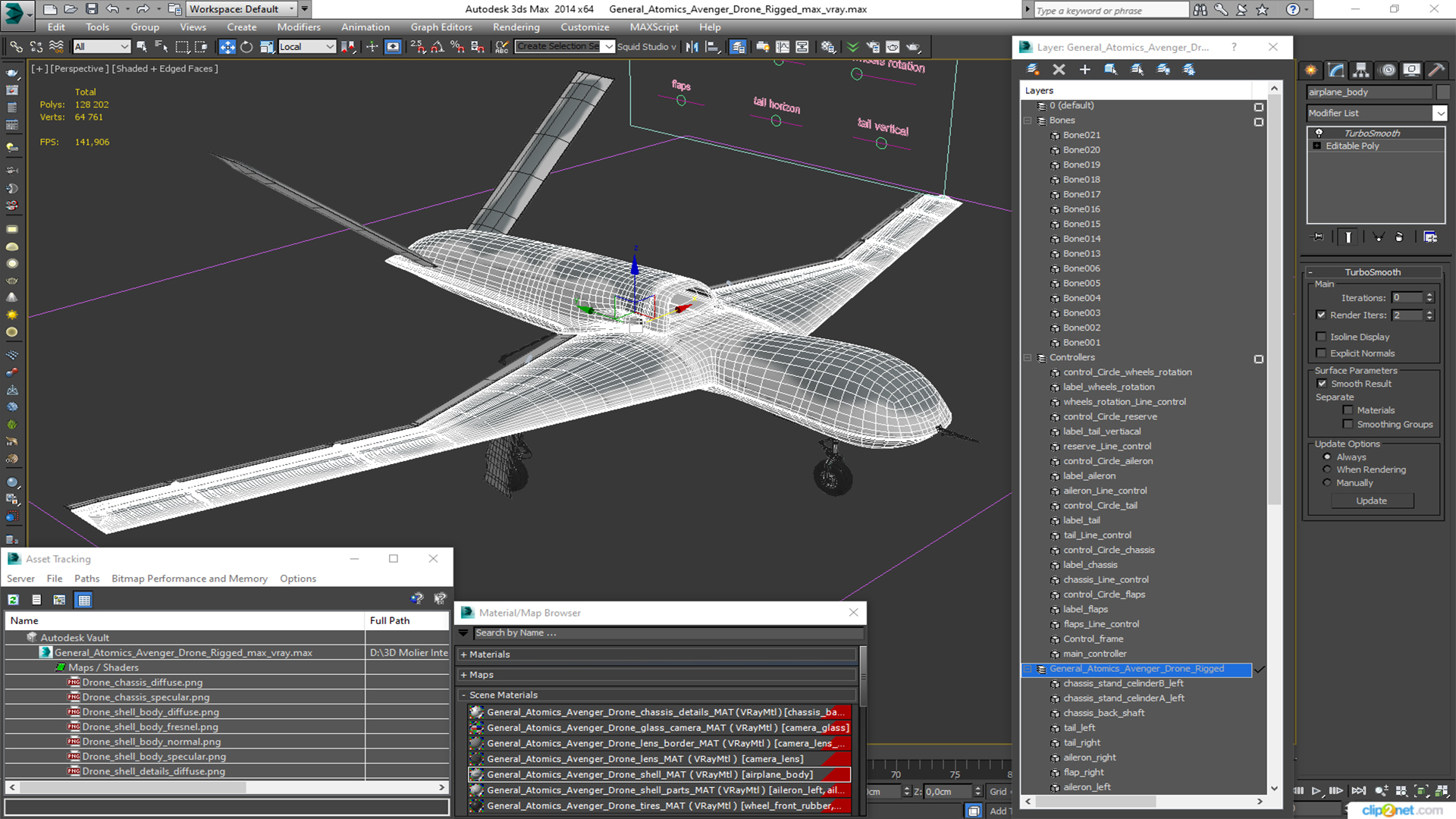Screen dimensions: 1456x819
Task: Click the Select and Link tool icon
Action: tap(16, 47)
